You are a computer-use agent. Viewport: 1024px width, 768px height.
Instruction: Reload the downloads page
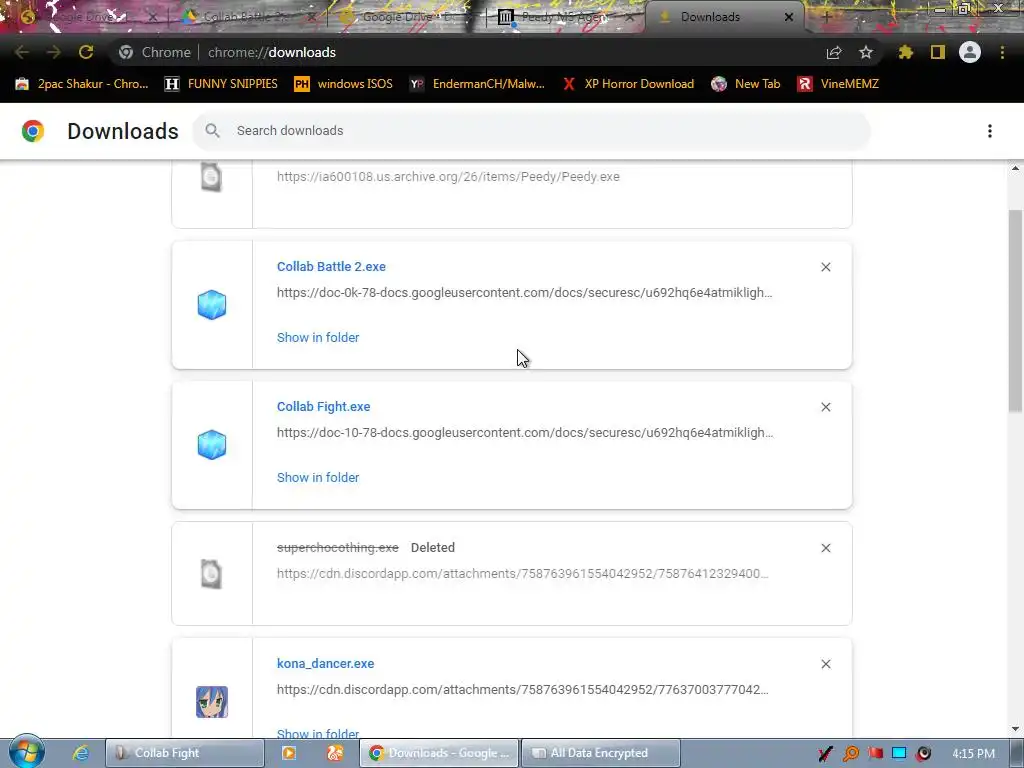tap(86, 52)
